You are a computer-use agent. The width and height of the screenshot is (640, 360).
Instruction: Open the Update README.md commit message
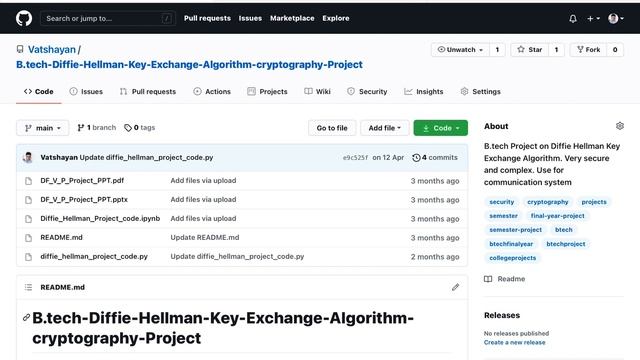205,238
